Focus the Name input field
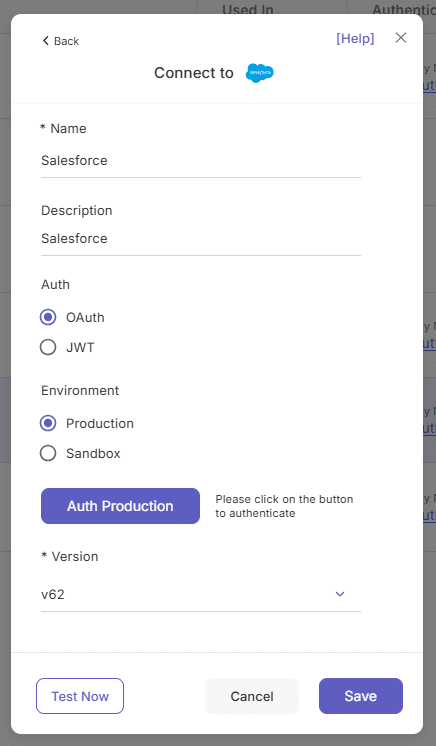 [201, 161]
